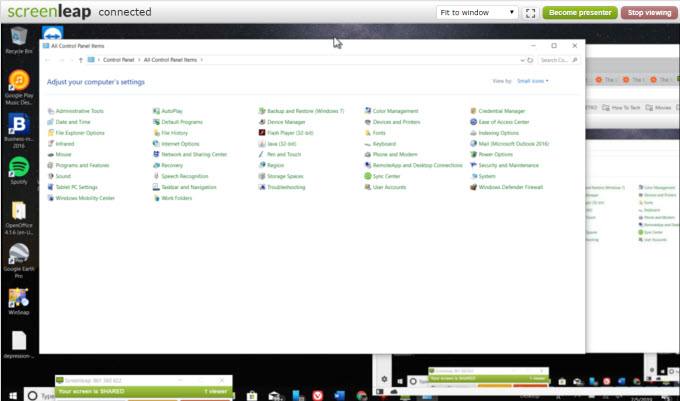Viewport: 680px width, 401px height.
Task: Click the Mouse settings icon
Action: point(51,154)
